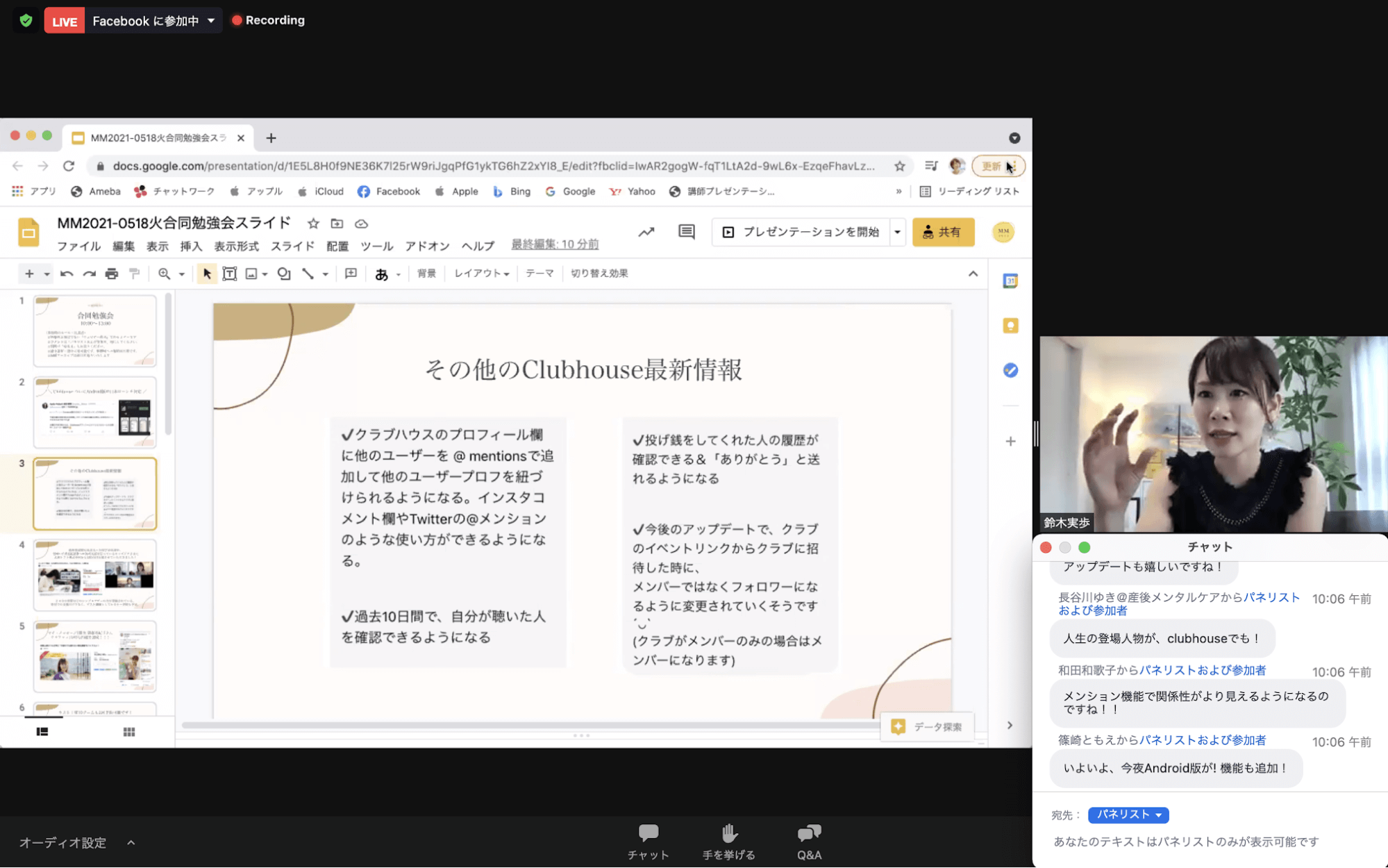1388x868 pixels.
Task: Collapse the Slides toolbar with chevron
Action: (973, 274)
